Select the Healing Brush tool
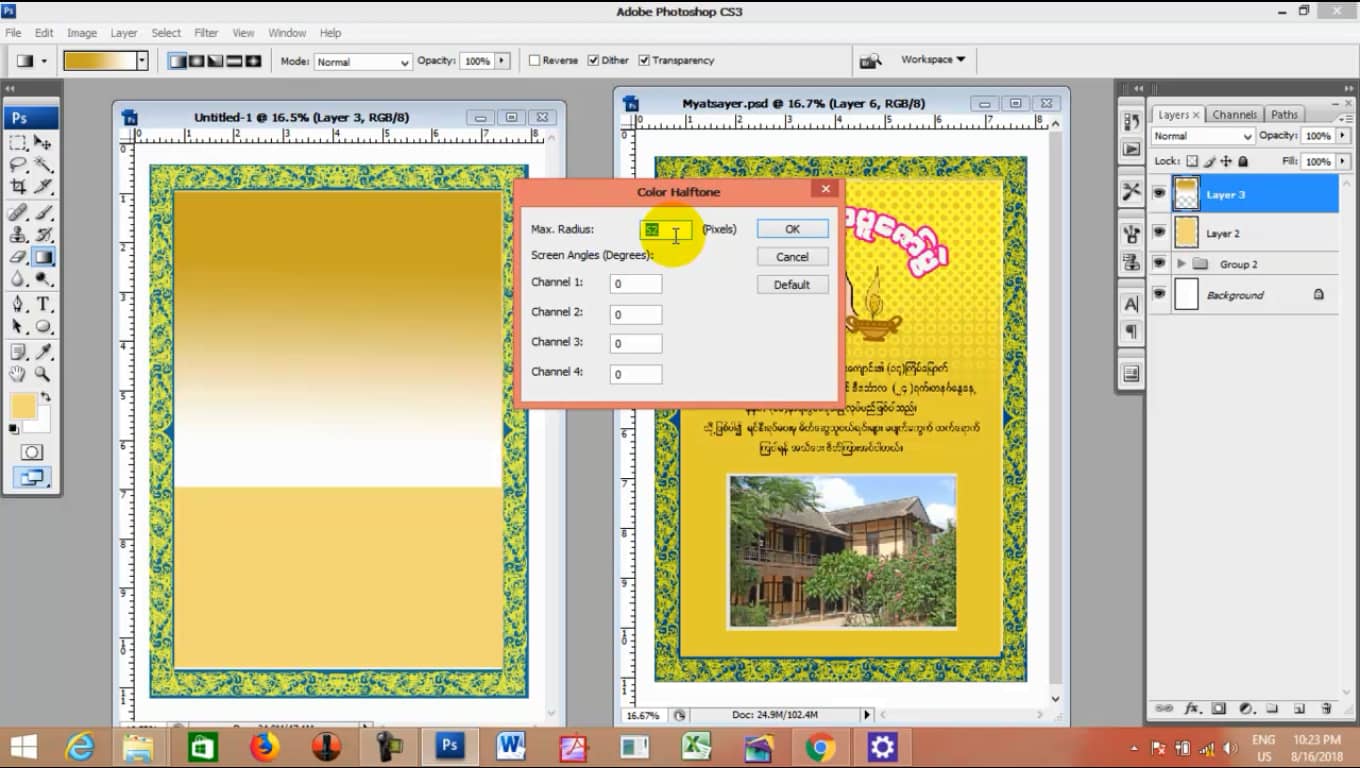Viewport: 1360px width, 768px height. (x=18, y=212)
